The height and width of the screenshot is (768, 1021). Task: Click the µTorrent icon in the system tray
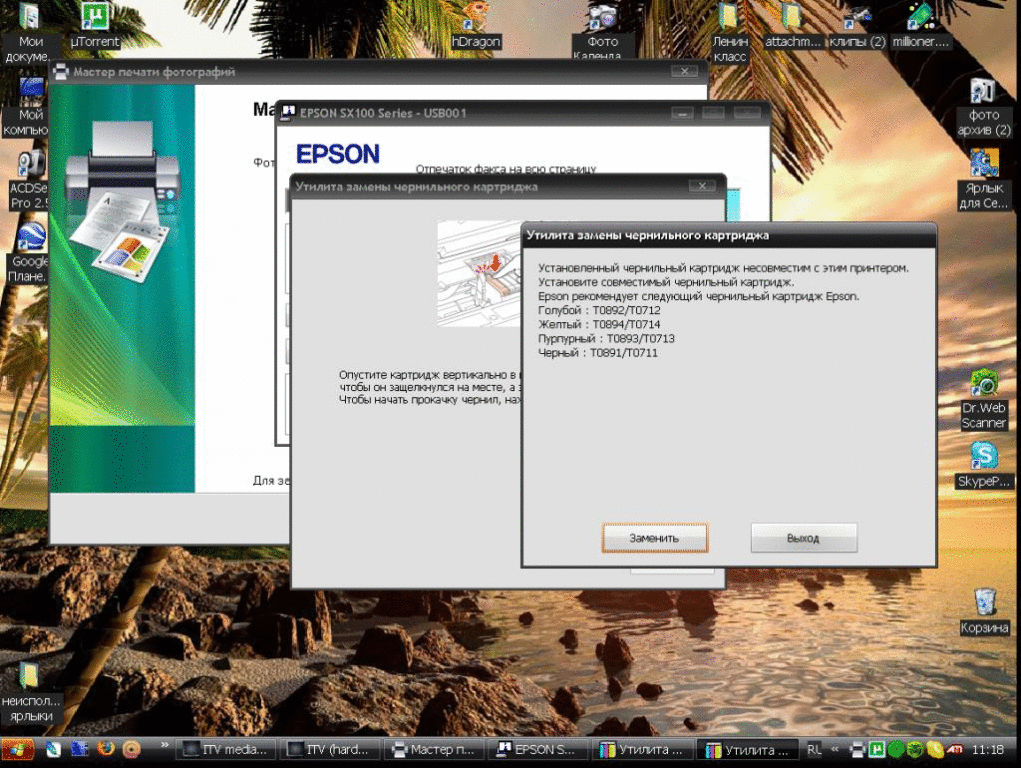pos(876,750)
